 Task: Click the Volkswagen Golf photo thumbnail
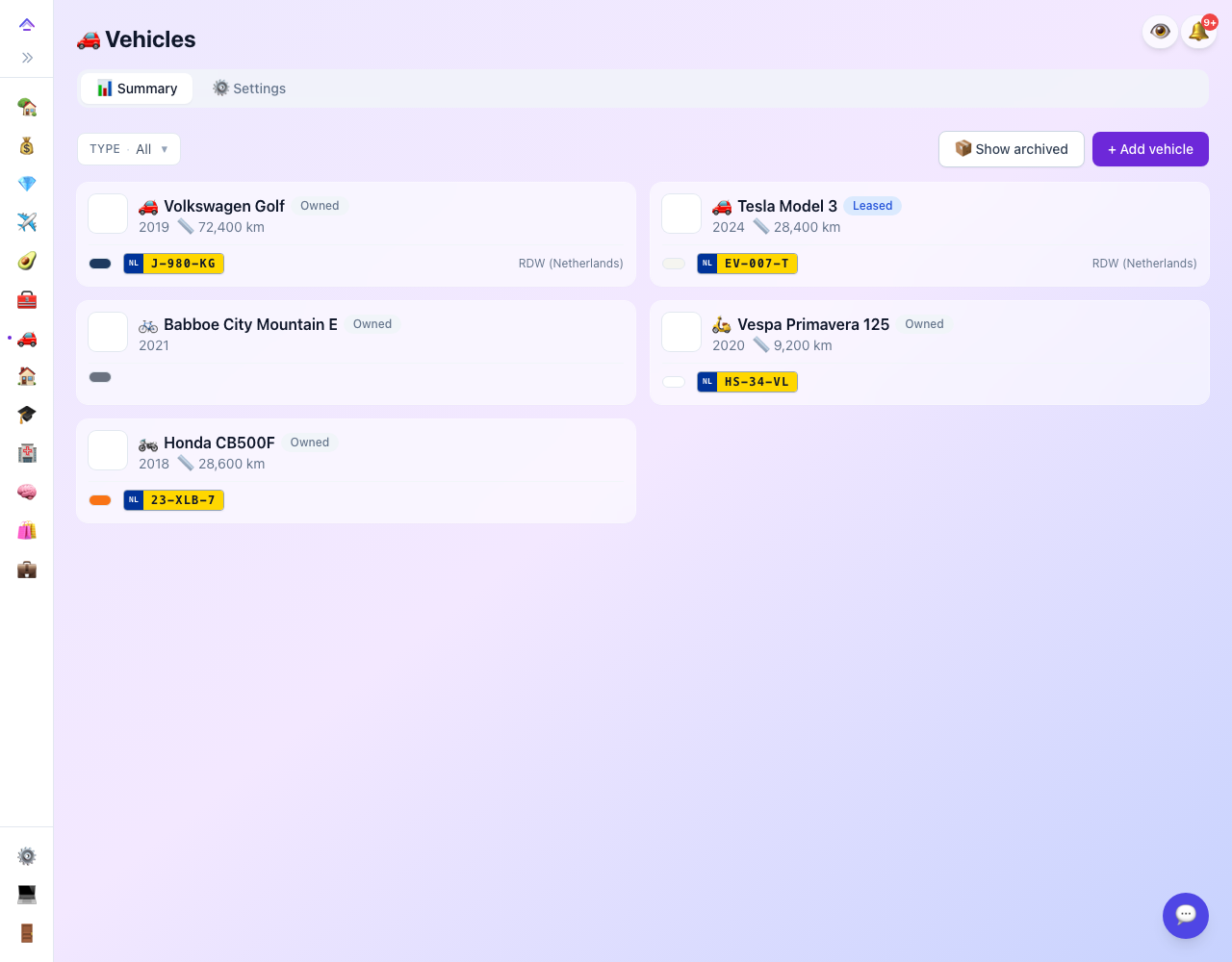[108, 214]
